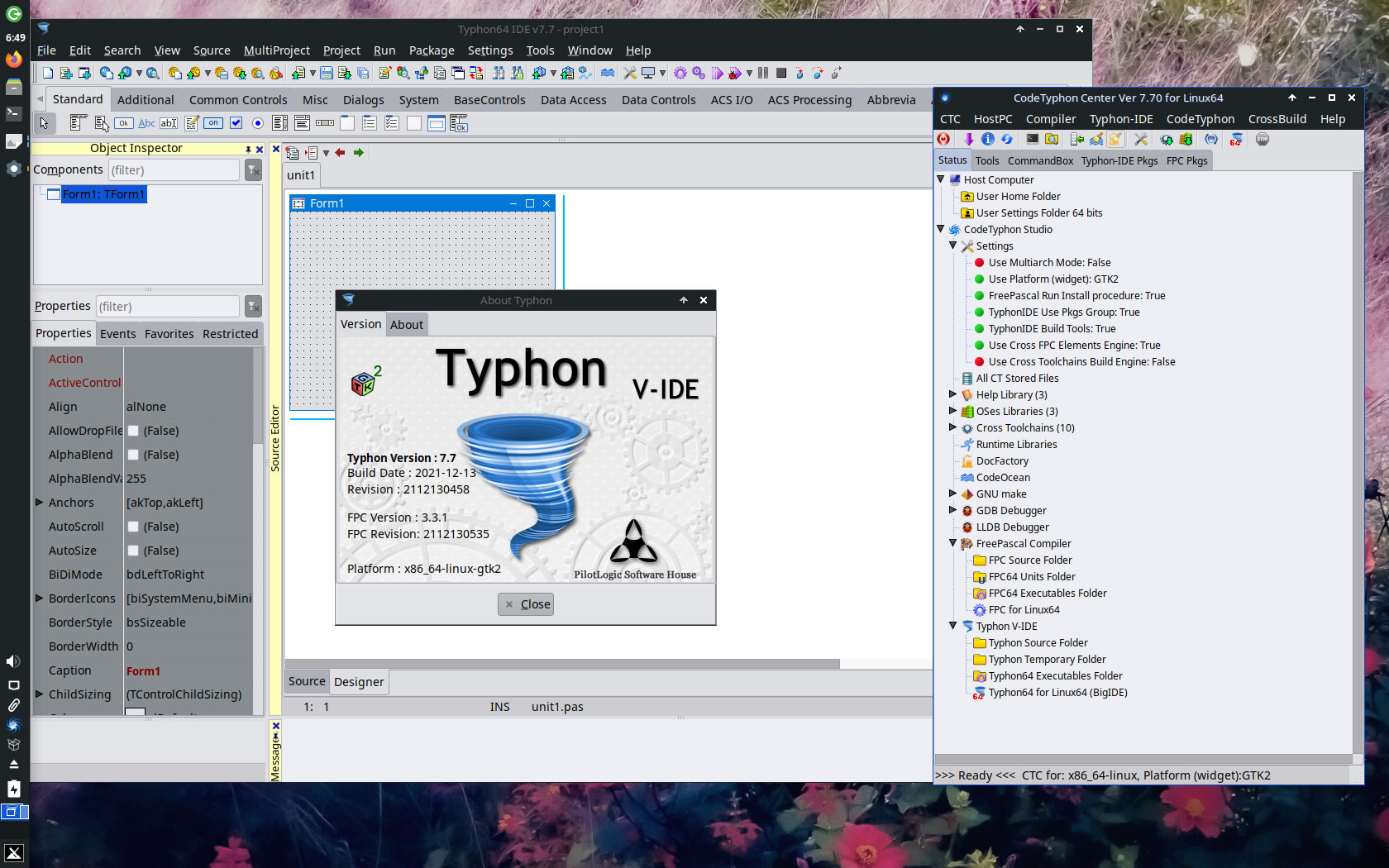Open the run mode dropdown arrow beside the debug icon
Screen dimensions: 1389x868
(749, 74)
